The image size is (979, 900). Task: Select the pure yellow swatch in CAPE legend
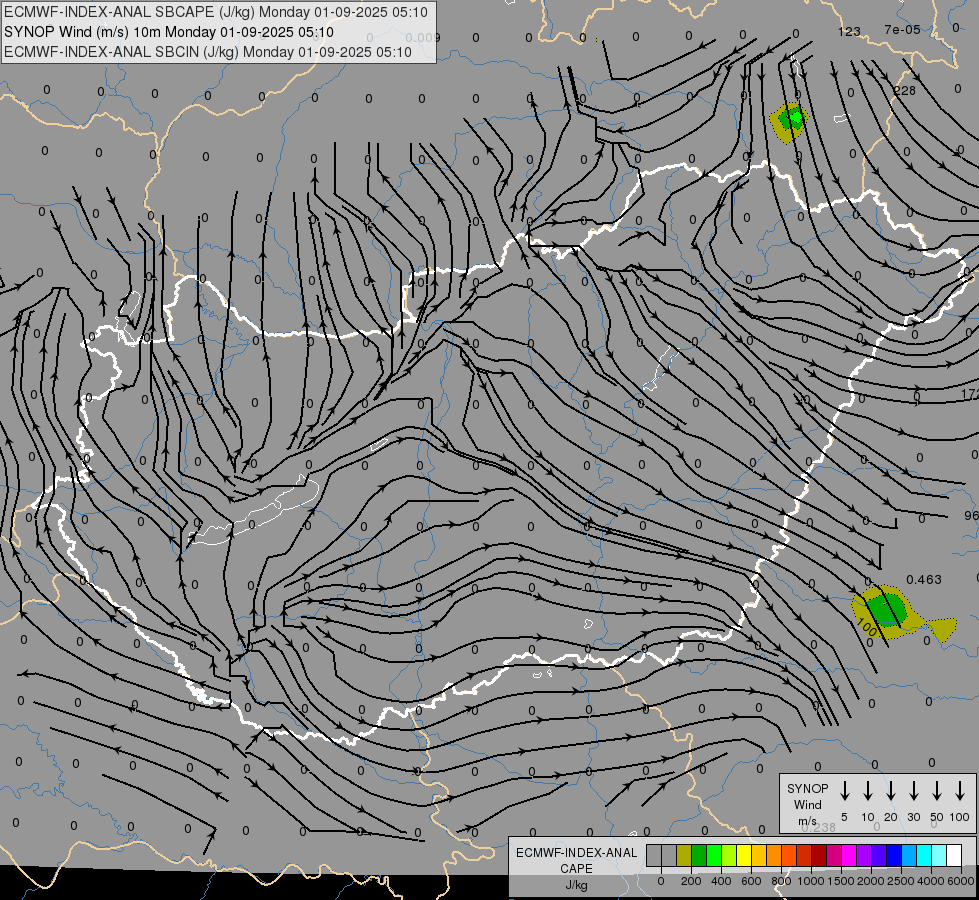(744, 855)
